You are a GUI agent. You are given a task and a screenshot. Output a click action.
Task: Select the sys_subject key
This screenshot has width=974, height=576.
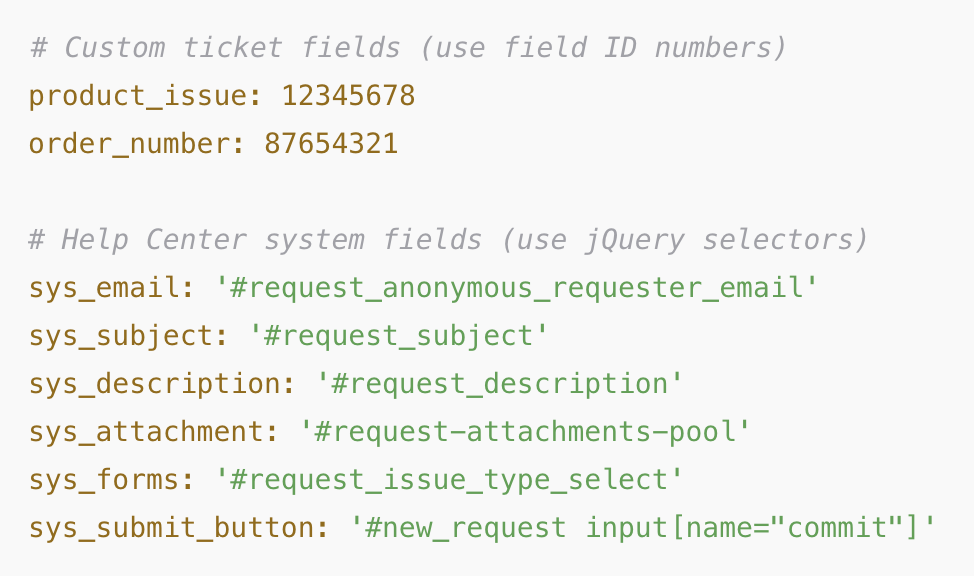pyautogui.click(x=121, y=336)
